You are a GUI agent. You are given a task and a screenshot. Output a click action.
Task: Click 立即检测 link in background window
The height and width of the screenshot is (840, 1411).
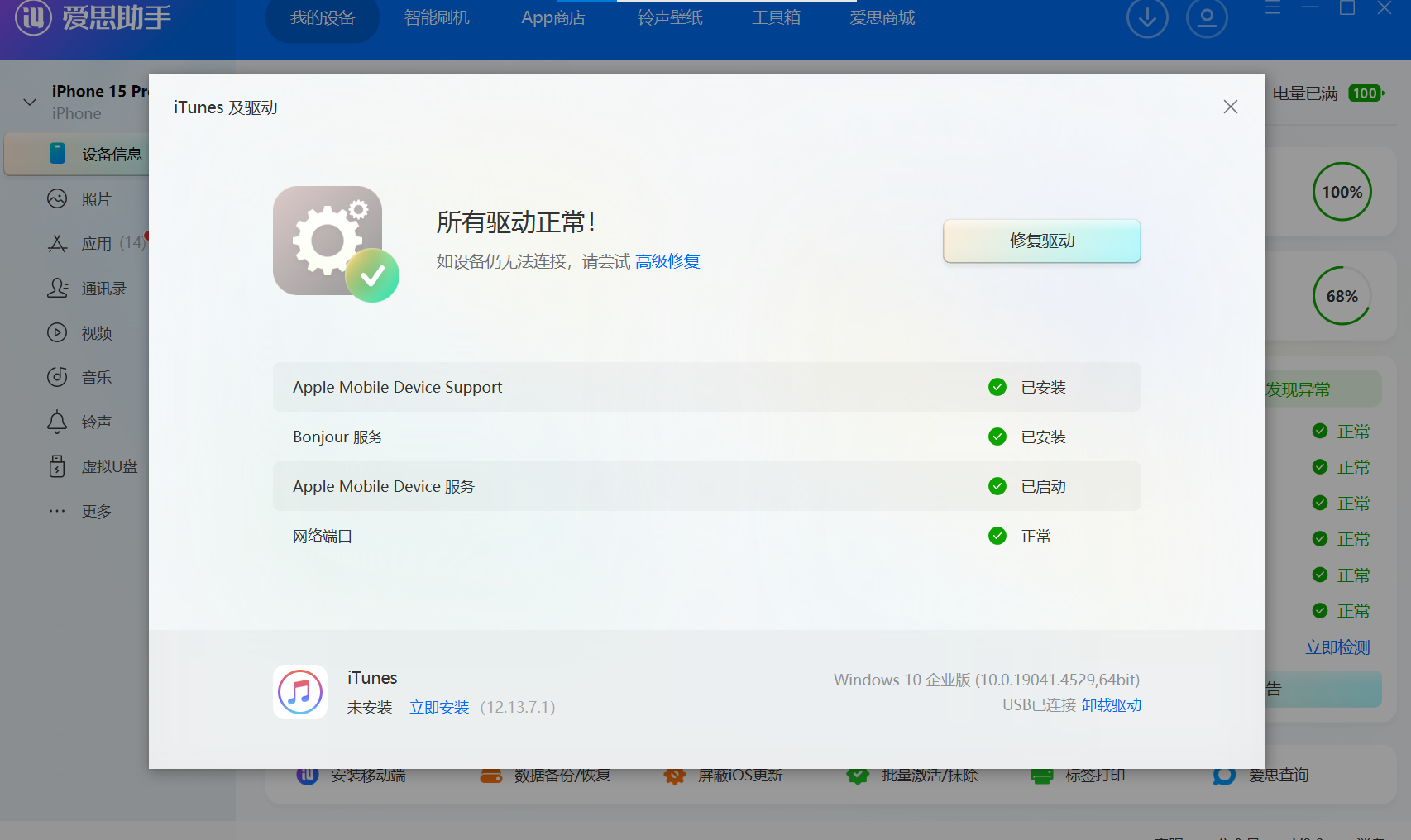(1337, 647)
